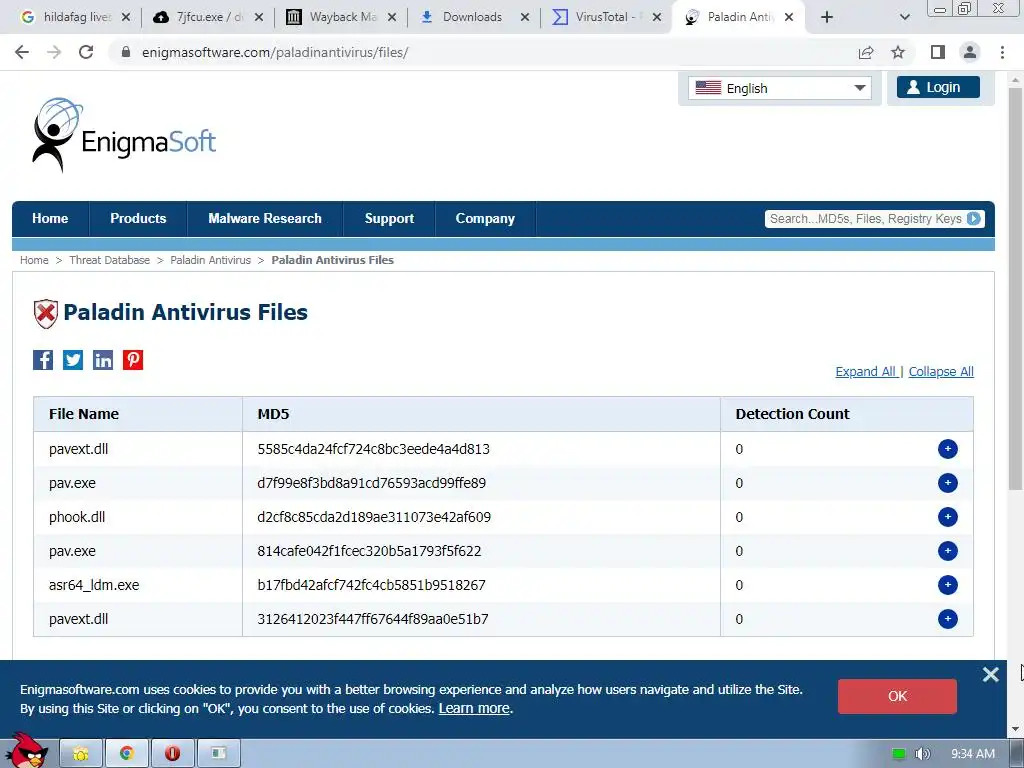
Task: Click the browser forward arrow
Action: tap(54, 52)
